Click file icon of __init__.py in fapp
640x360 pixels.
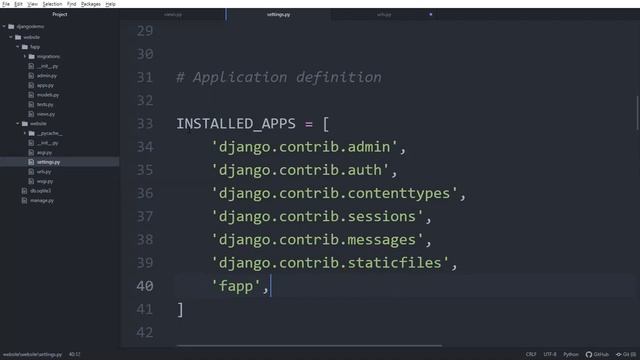tap(31, 66)
